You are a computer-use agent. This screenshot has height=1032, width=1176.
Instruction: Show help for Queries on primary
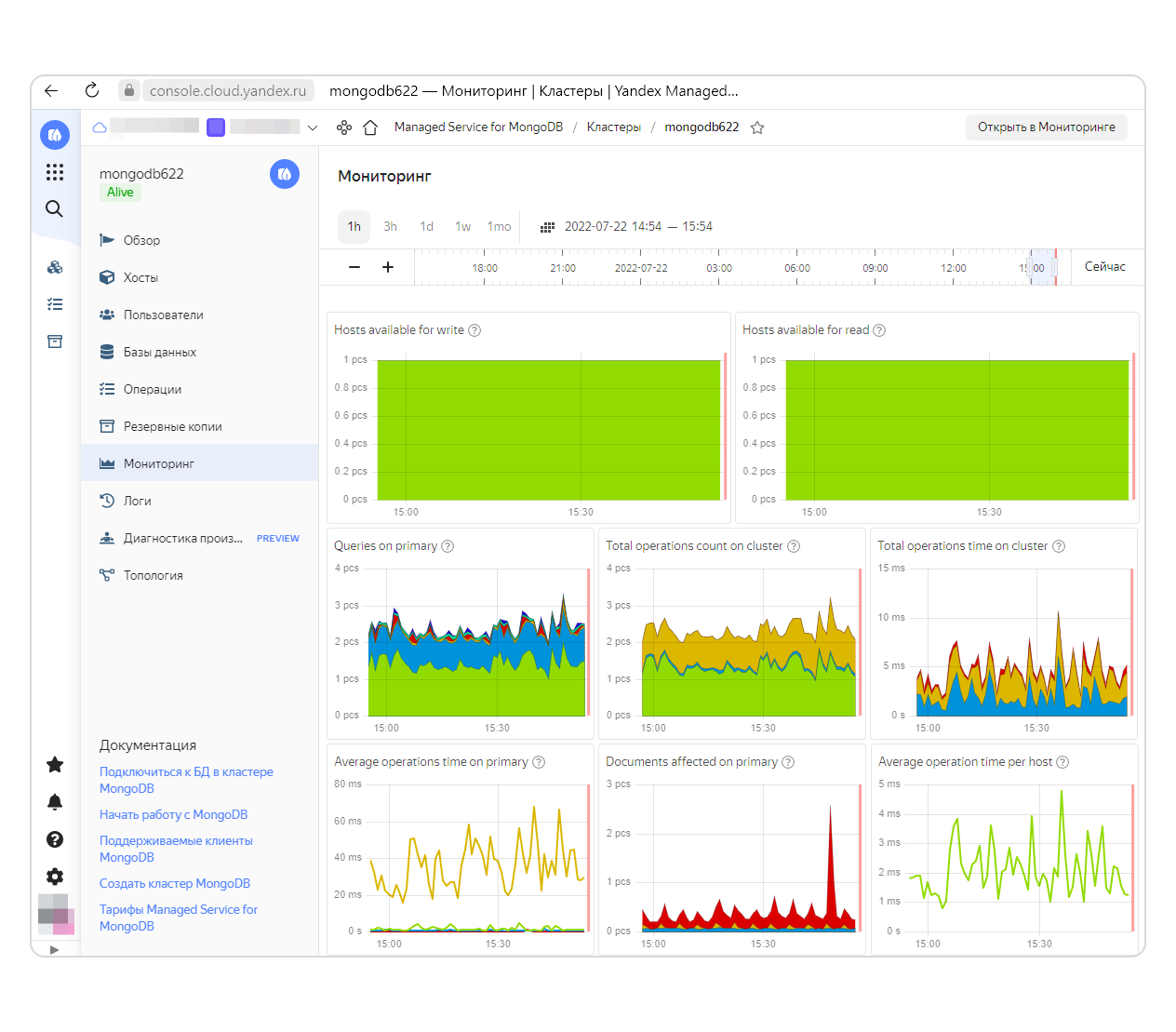click(448, 546)
